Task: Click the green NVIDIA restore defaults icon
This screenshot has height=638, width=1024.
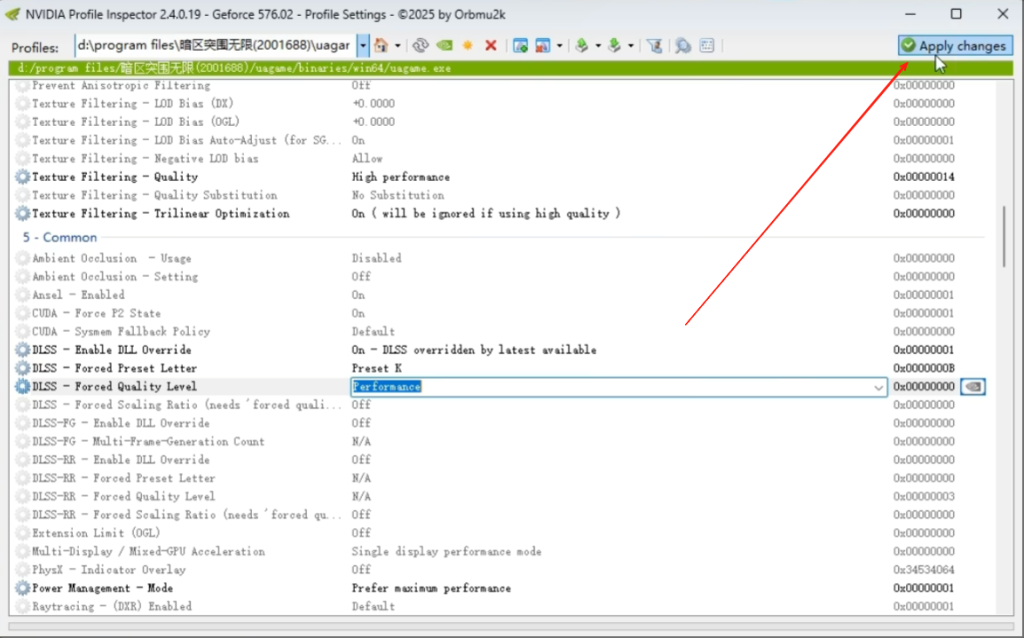Action: pyautogui.click(x=445, y=46)
